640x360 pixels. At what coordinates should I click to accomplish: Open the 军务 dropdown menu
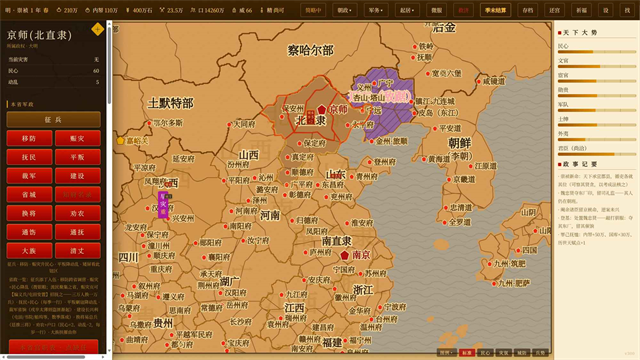376,10
